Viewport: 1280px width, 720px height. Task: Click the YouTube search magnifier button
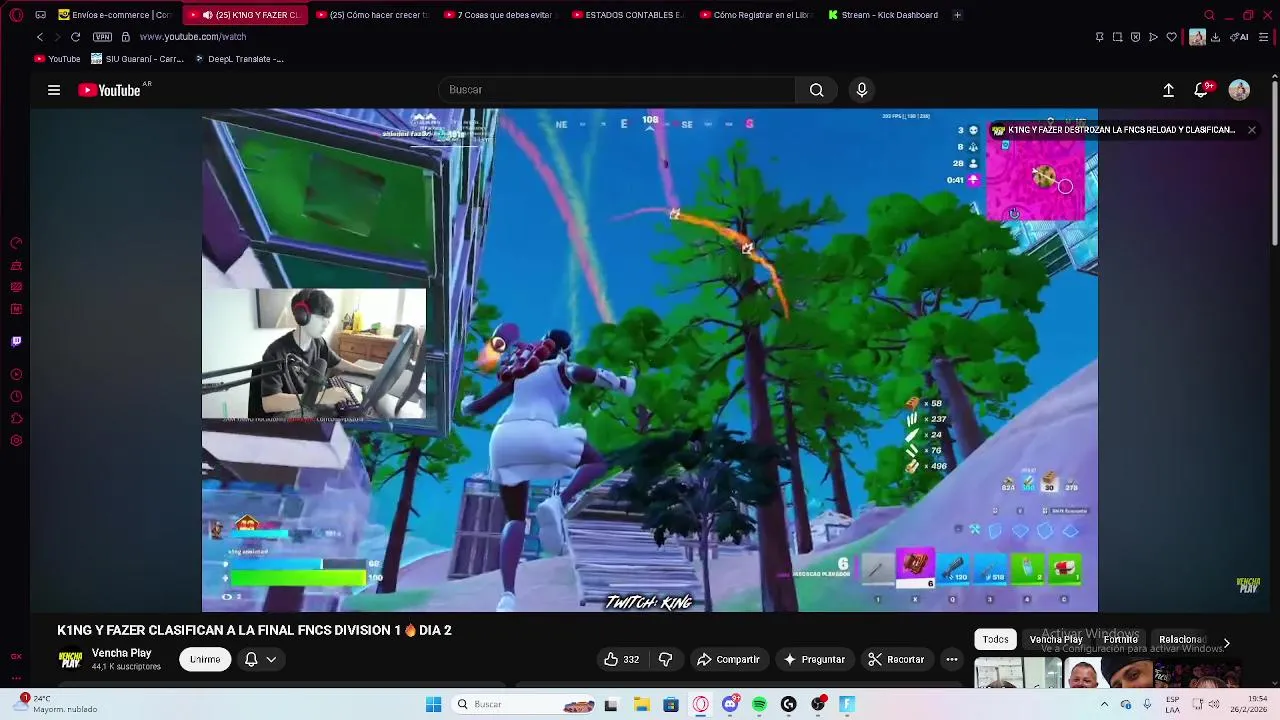(817, 90)
